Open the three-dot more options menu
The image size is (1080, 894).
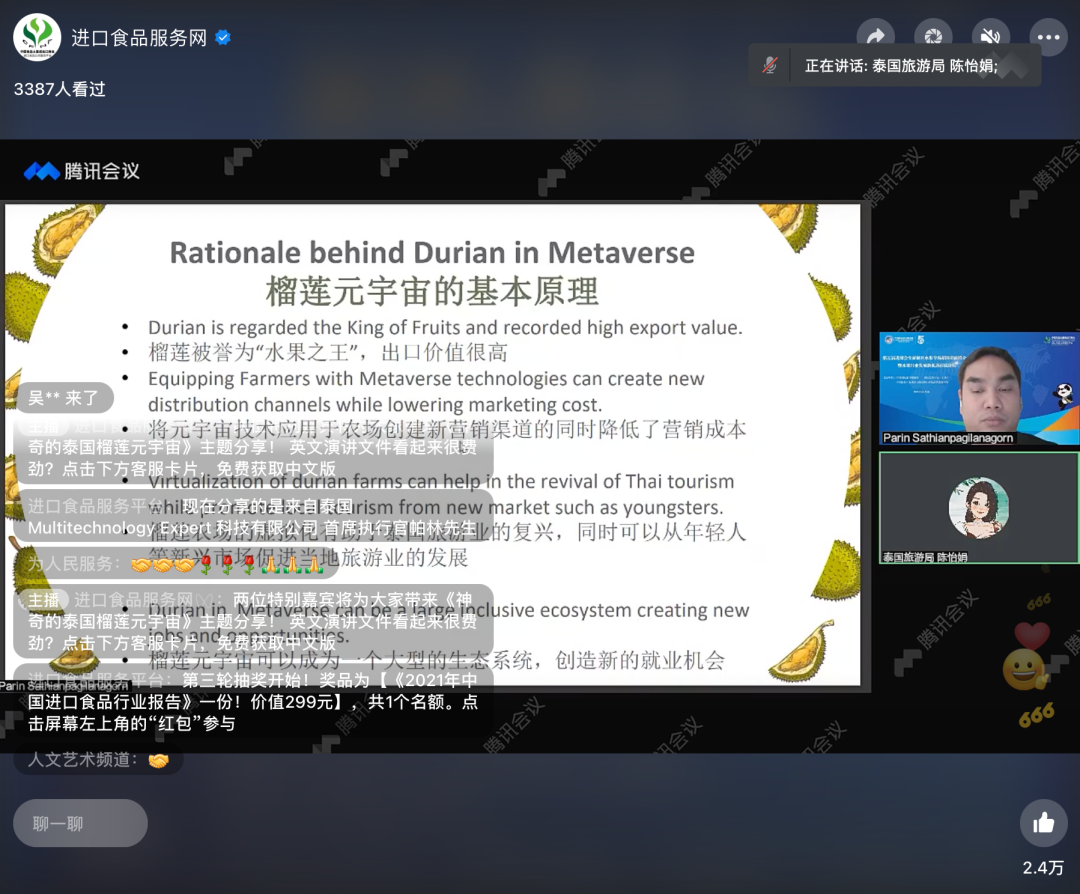tap(1048, 37)
